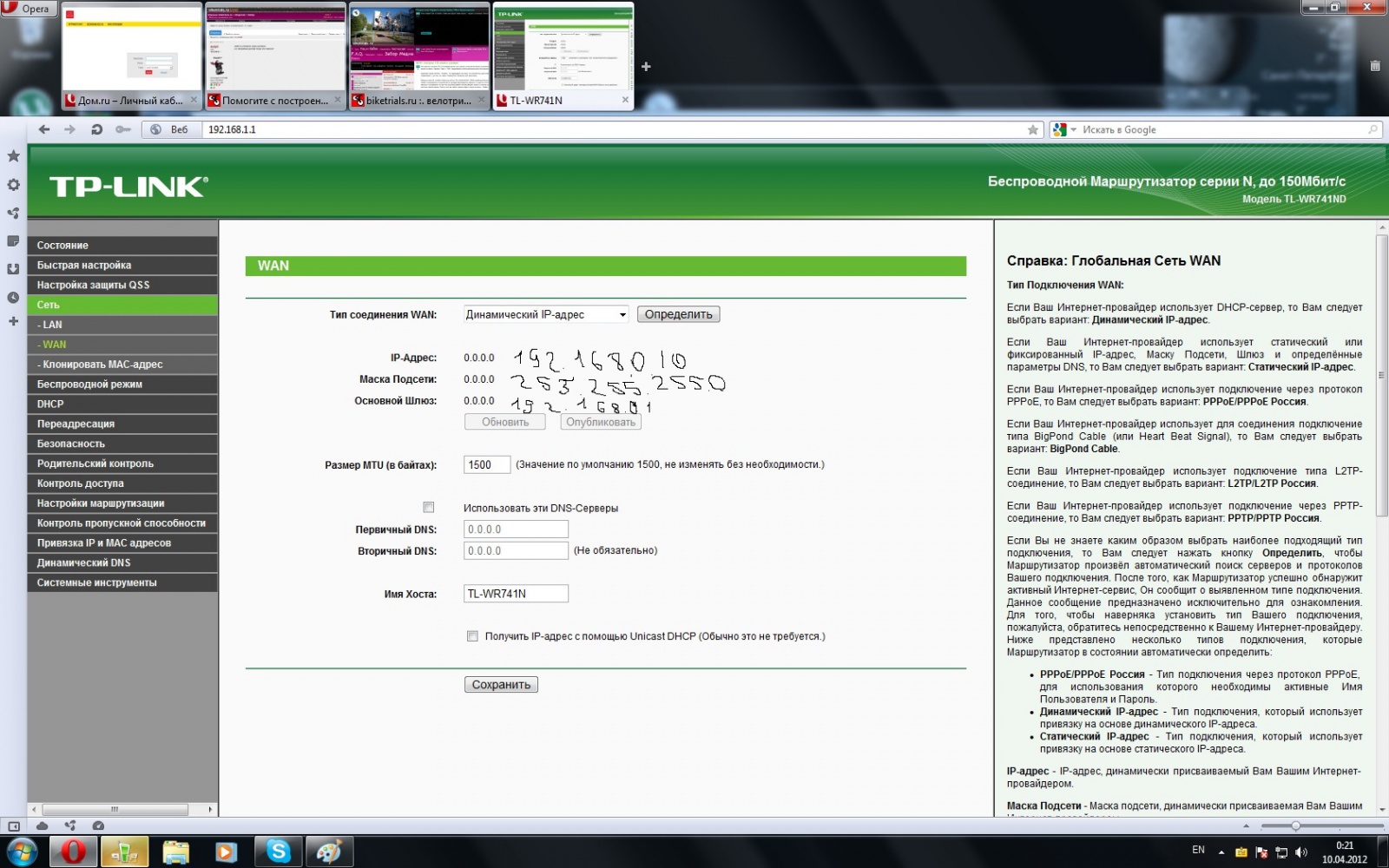Open the Google search engine dropdown
This screenshot has height=868, width=1389.
pyautogui.click(x=1063, y=129)
